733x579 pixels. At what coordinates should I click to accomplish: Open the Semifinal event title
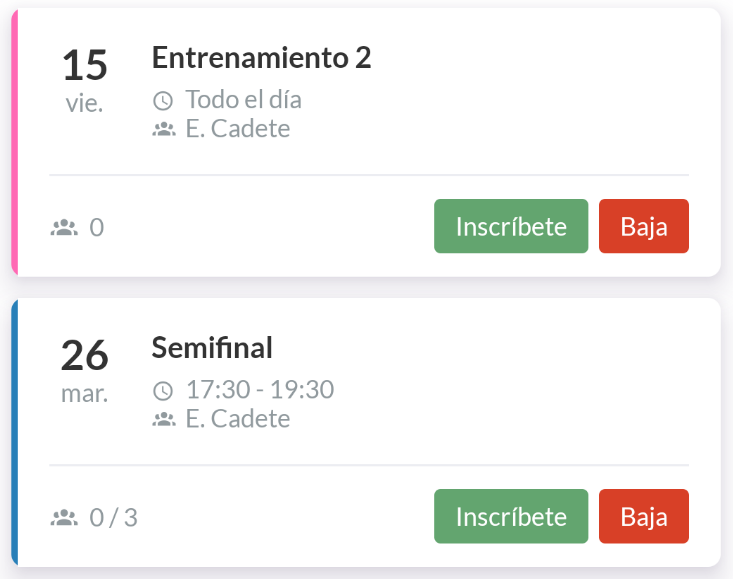click(212, 347)
